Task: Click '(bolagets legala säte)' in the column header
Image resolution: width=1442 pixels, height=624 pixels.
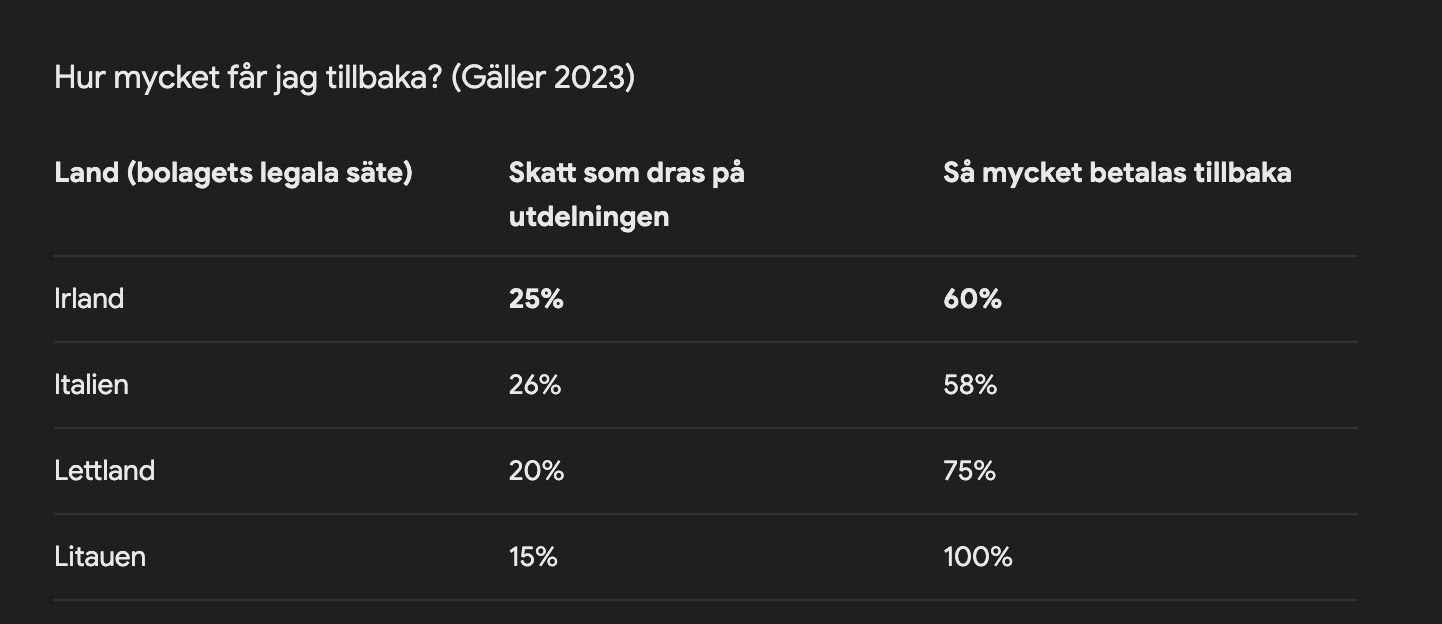Action: click(x=270, y=173)
